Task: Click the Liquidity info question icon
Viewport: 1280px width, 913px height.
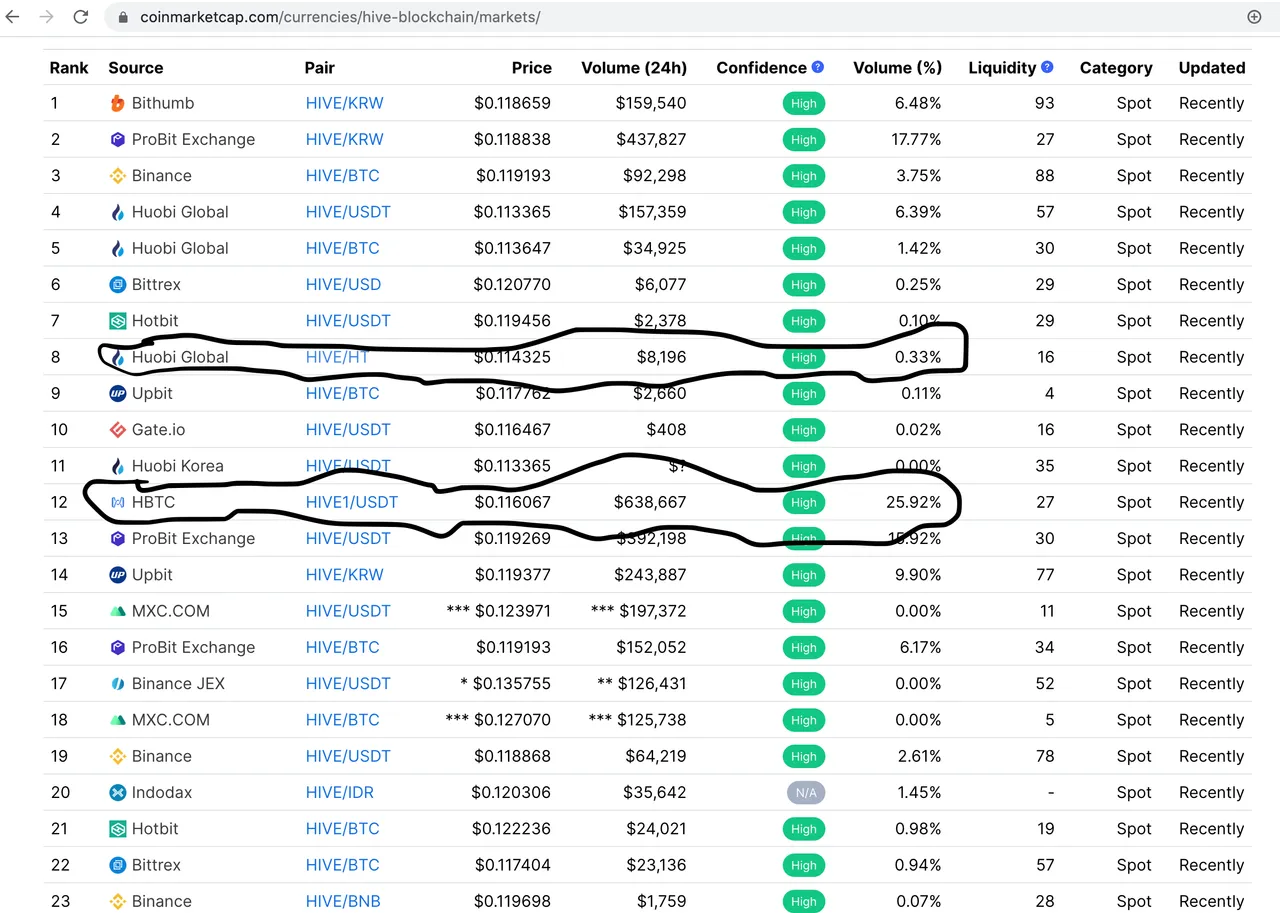Action: [x=1047, y=67]
